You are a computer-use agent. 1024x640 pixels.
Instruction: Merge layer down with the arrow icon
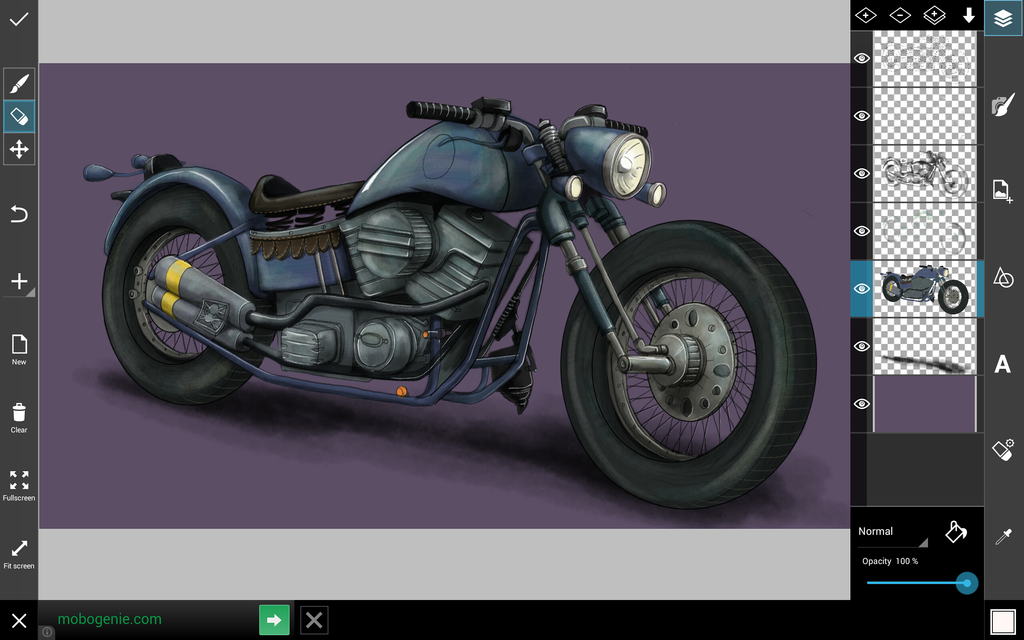(x=968, y=15)
